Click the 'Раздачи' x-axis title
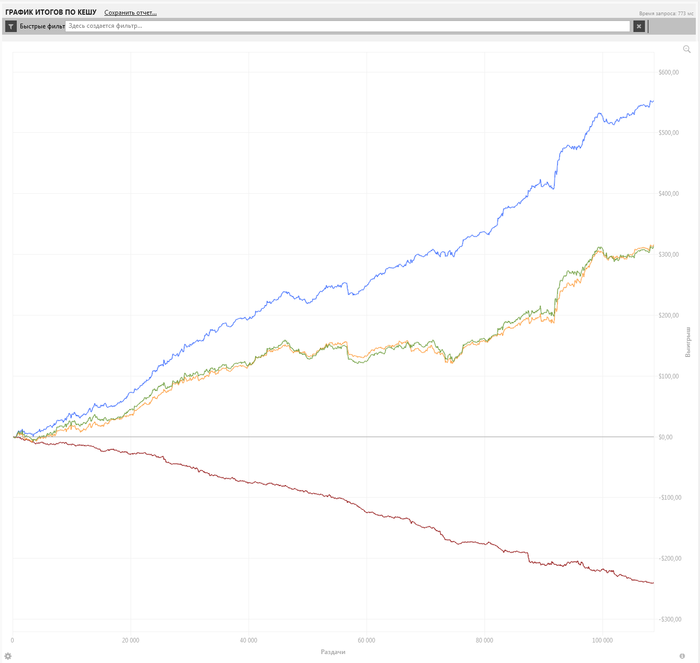This screenshot has height=663, width=700. (333, 652)
